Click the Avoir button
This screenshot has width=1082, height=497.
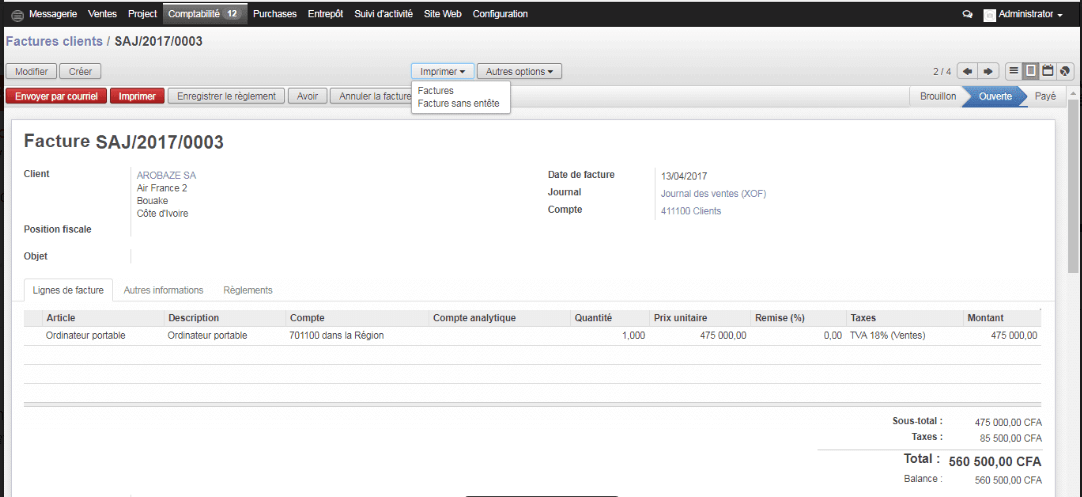tap(307, 96)
